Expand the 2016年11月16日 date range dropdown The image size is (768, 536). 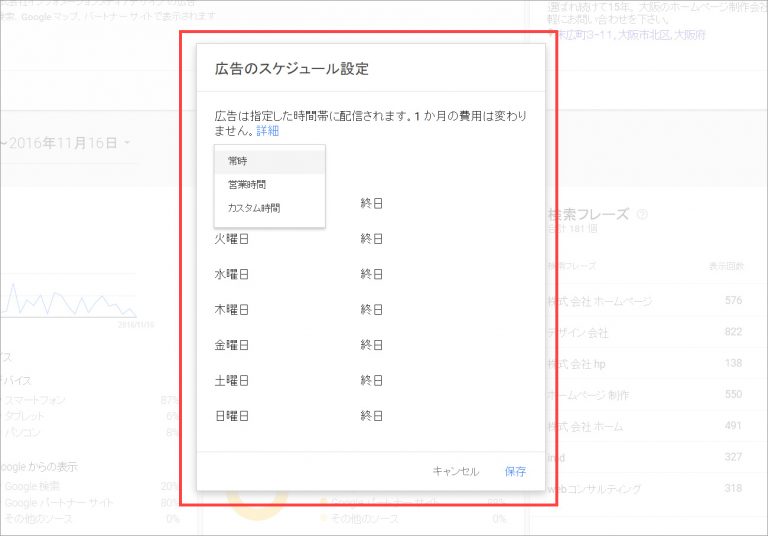(x=70, y=143)
